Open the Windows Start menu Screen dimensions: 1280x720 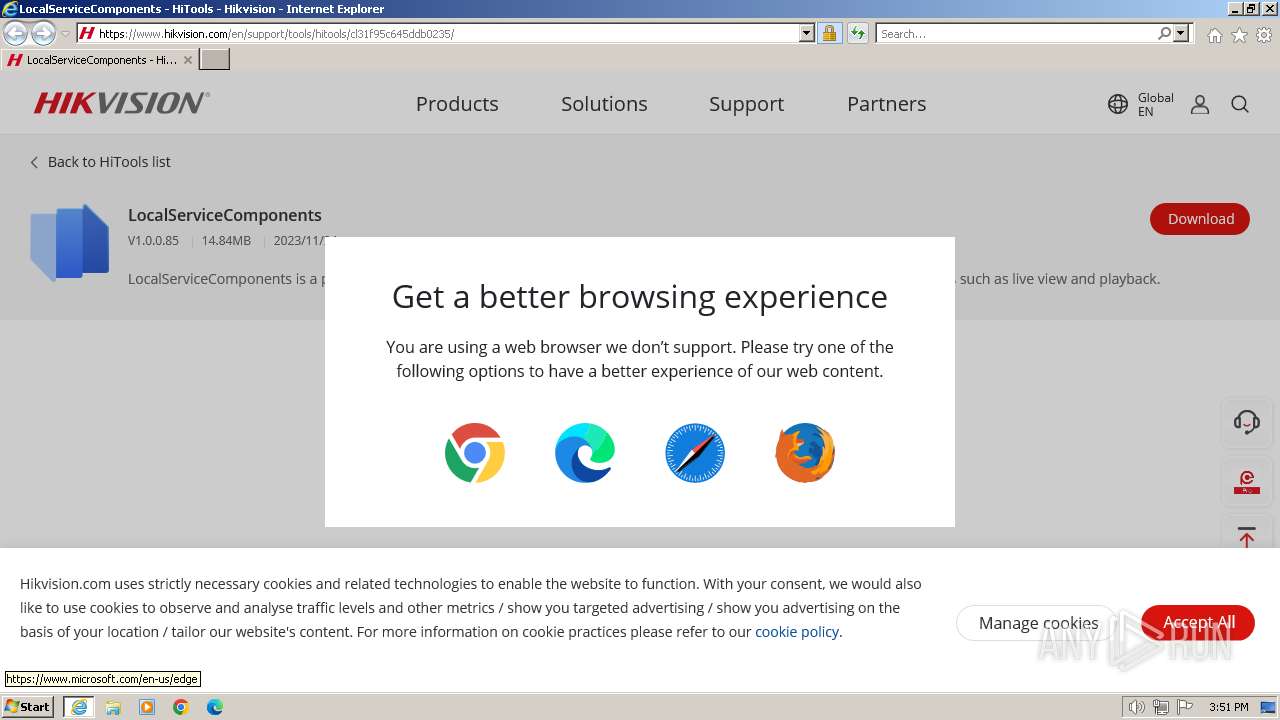click(x=28, y=707)
